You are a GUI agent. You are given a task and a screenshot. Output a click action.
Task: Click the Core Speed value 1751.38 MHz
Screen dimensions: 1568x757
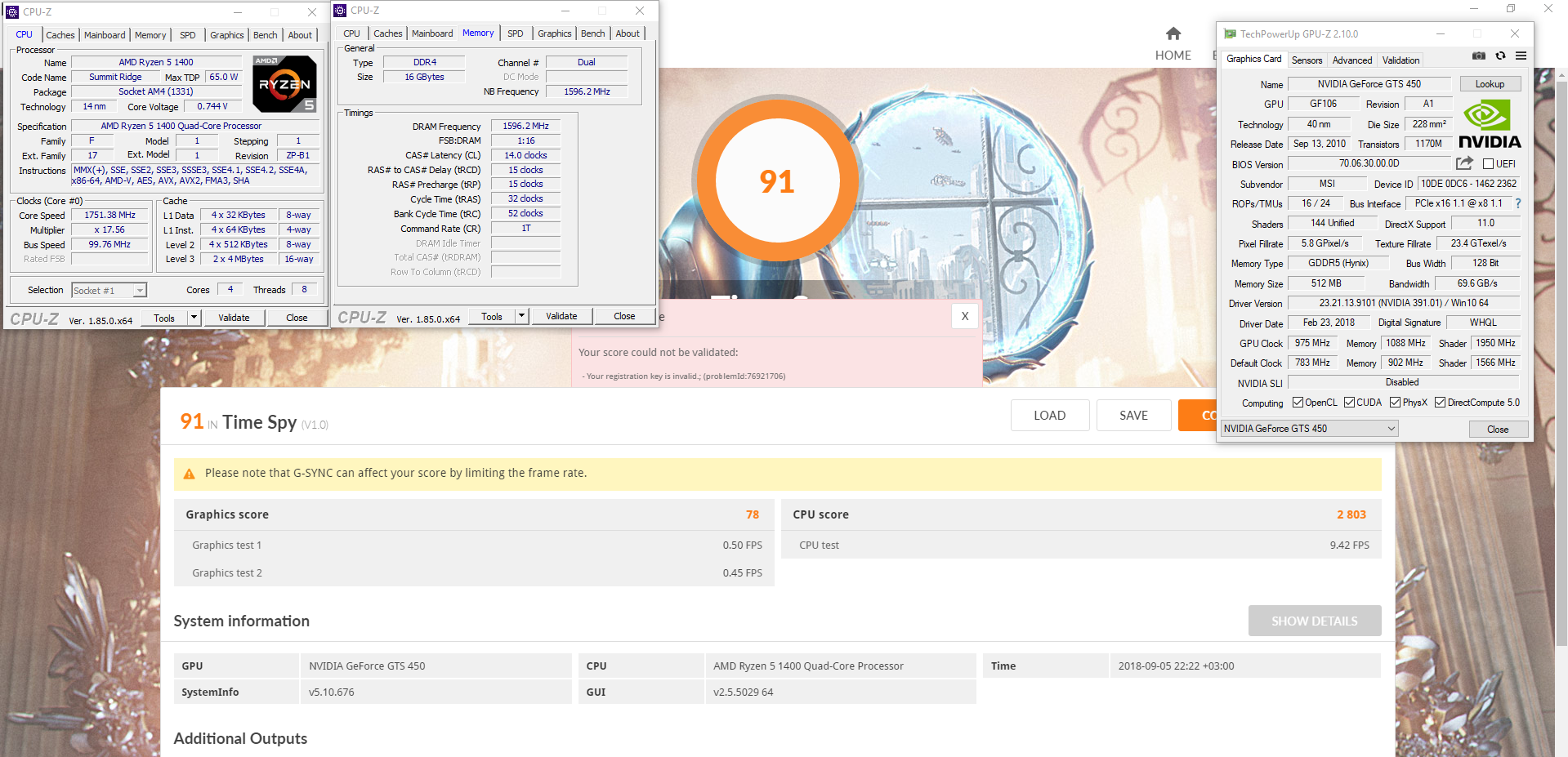coord(110,216)
